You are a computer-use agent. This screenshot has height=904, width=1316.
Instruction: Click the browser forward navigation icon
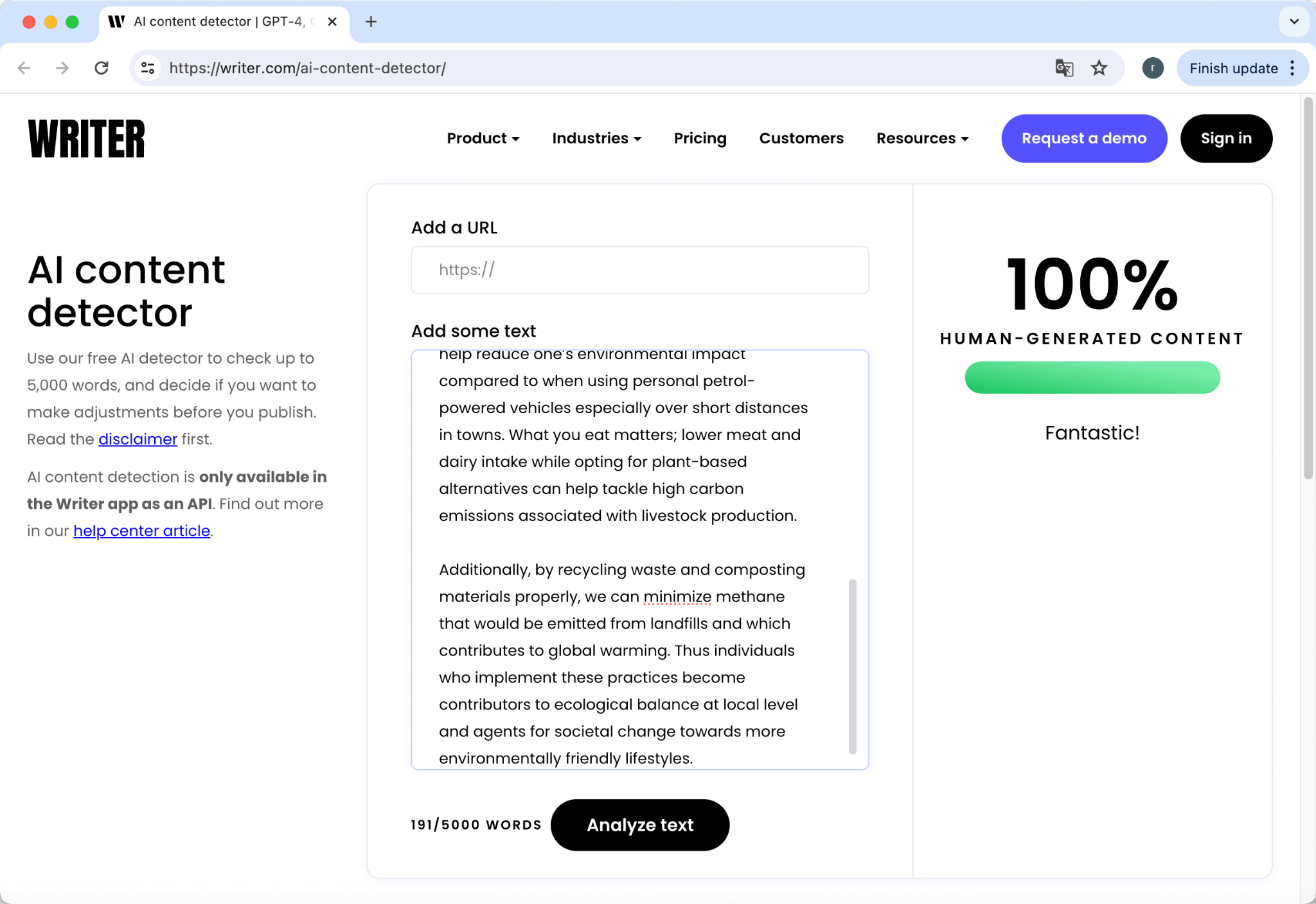pos(62,68)
